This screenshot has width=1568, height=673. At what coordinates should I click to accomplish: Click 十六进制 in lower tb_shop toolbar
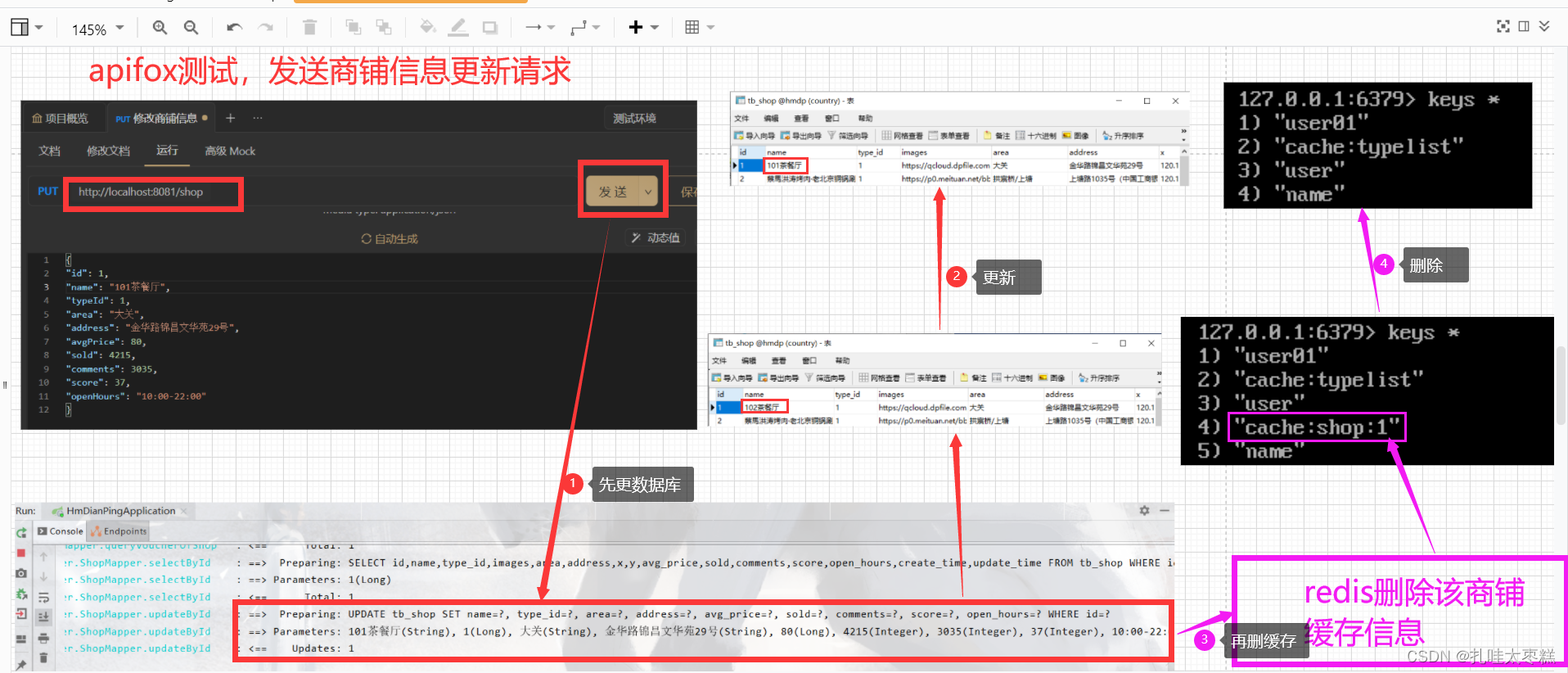1011,378
